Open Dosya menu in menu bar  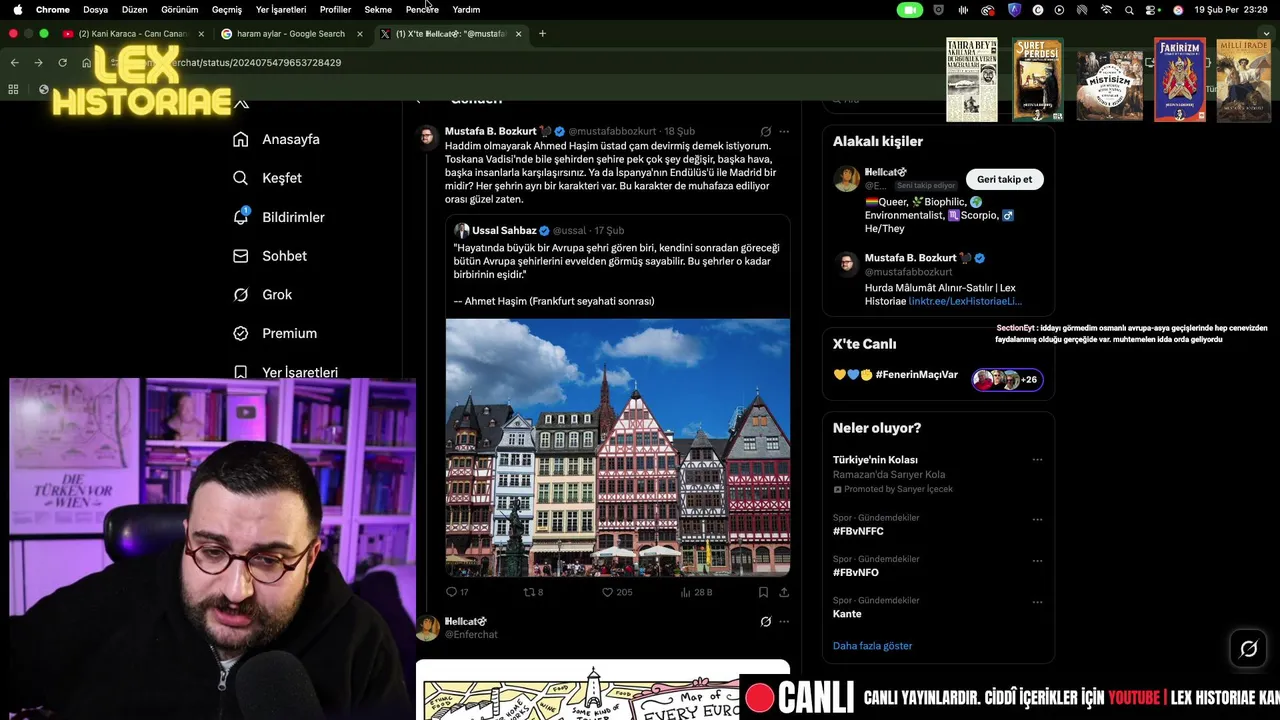(x=95, y=9)
